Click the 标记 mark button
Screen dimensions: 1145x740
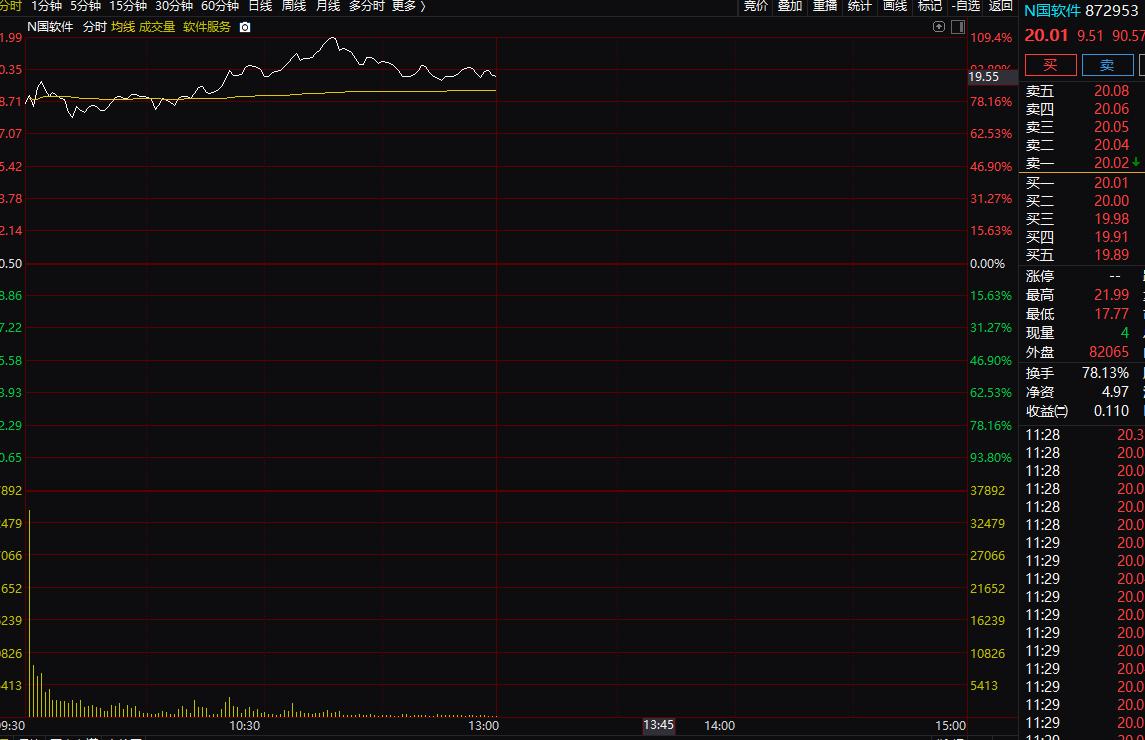click(x=930, y=6)
